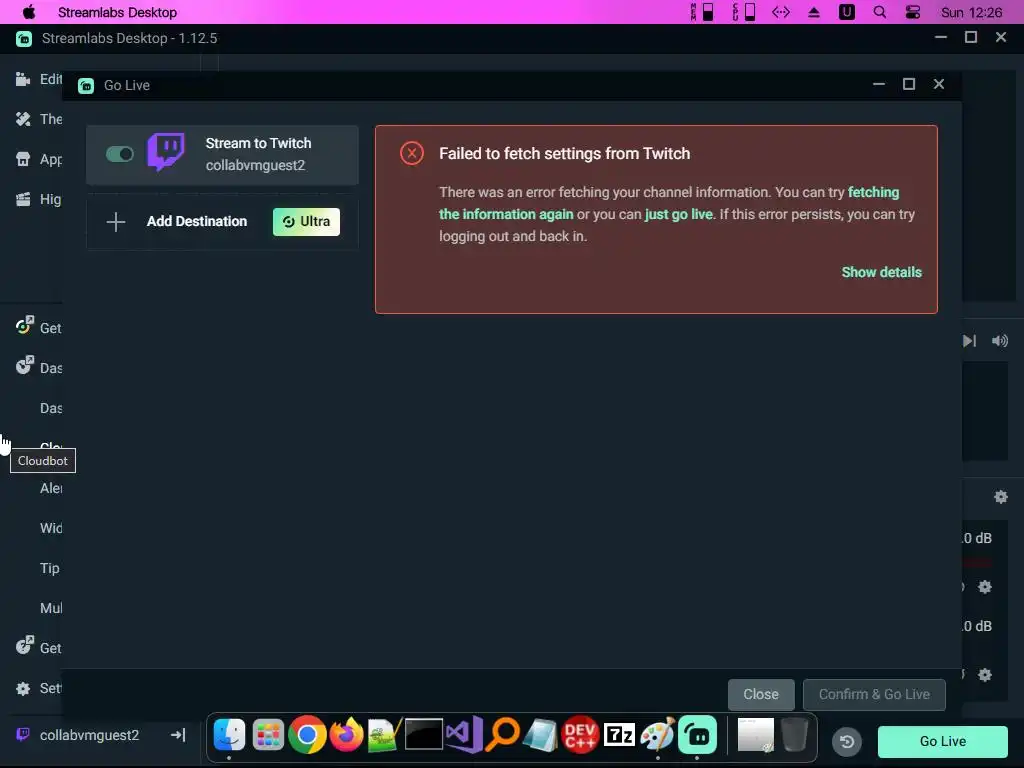Select the Multistream sidebar item
This screenshot has height=768, width=1024.
(50, 608)
